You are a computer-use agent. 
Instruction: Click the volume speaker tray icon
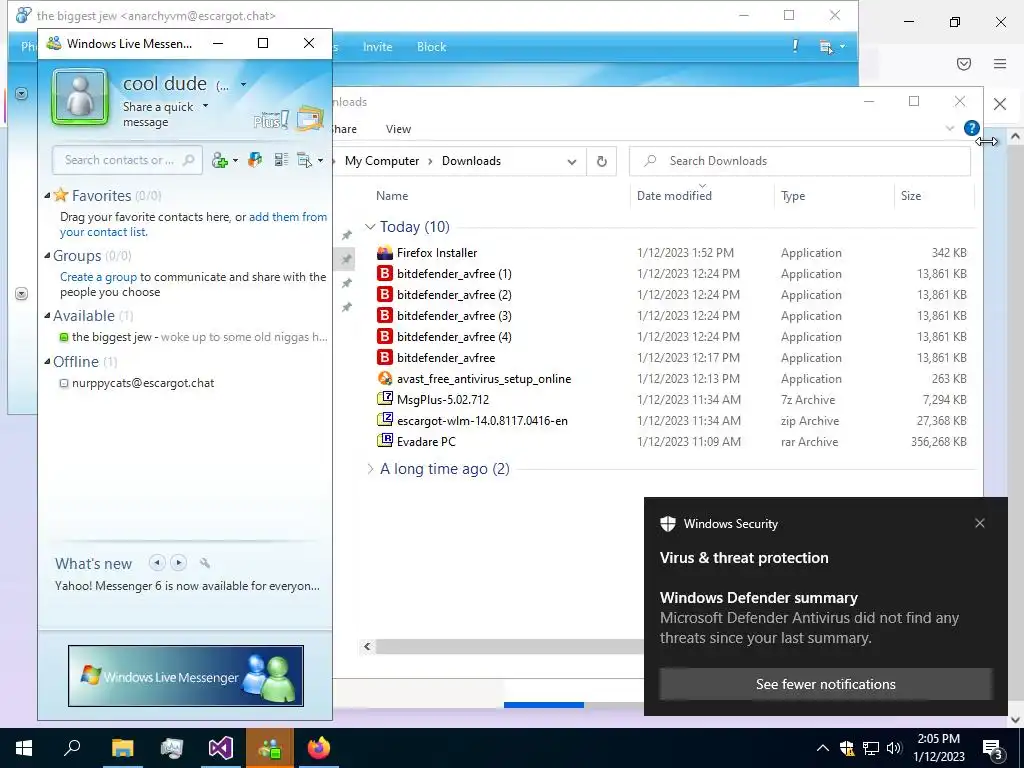click(894, 748)
